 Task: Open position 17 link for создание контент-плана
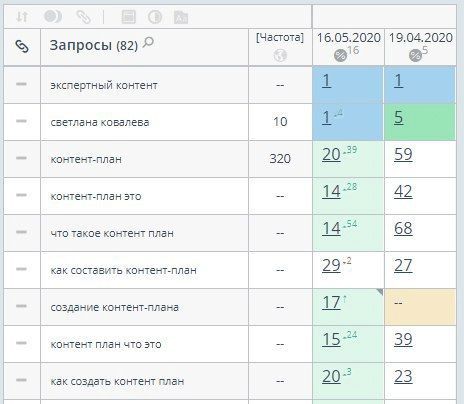(331, 303)
